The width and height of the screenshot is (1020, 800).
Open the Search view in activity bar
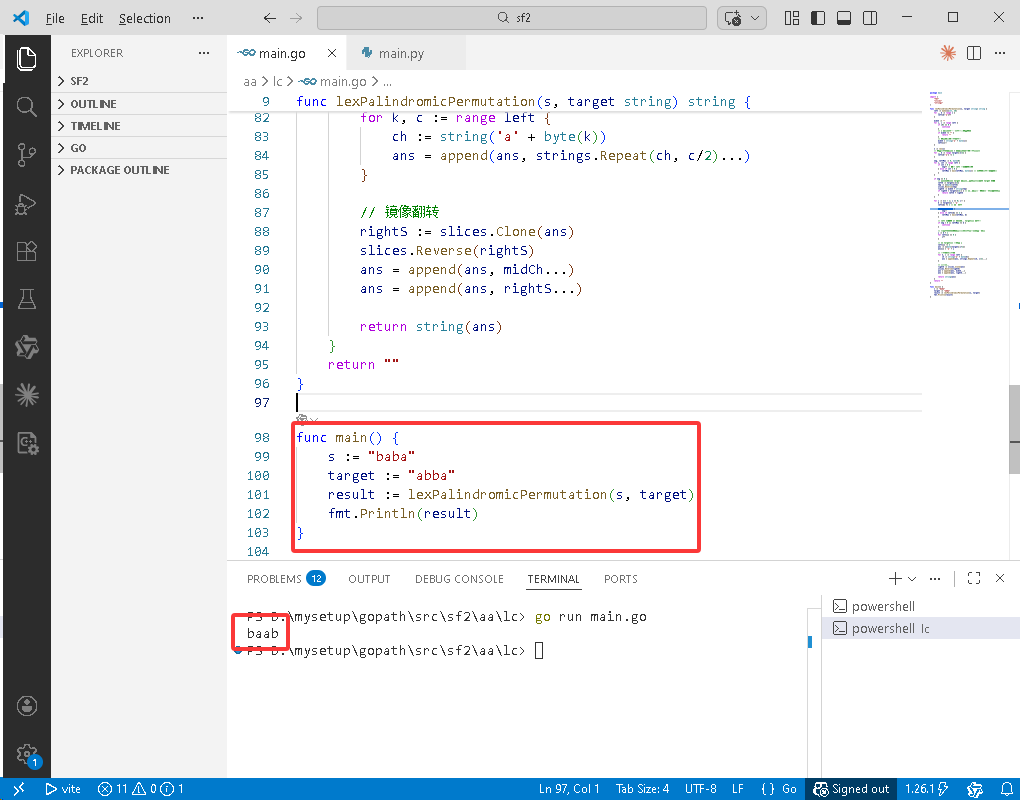(27, 107)
